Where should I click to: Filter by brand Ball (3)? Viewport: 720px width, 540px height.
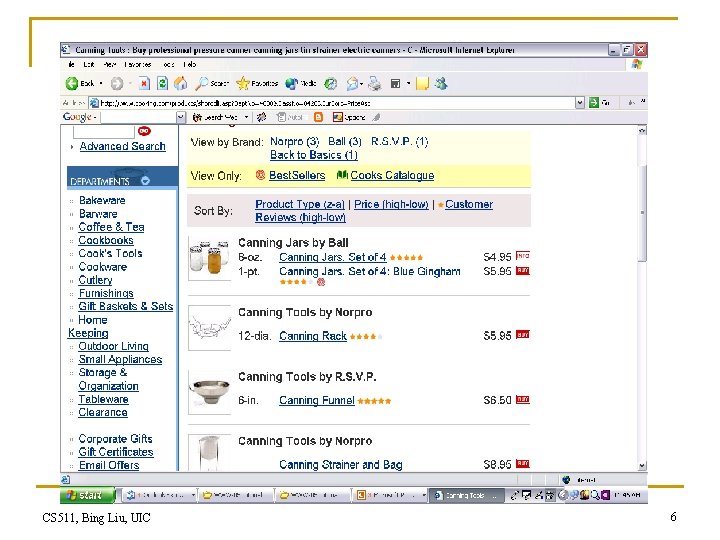(344, 141)
